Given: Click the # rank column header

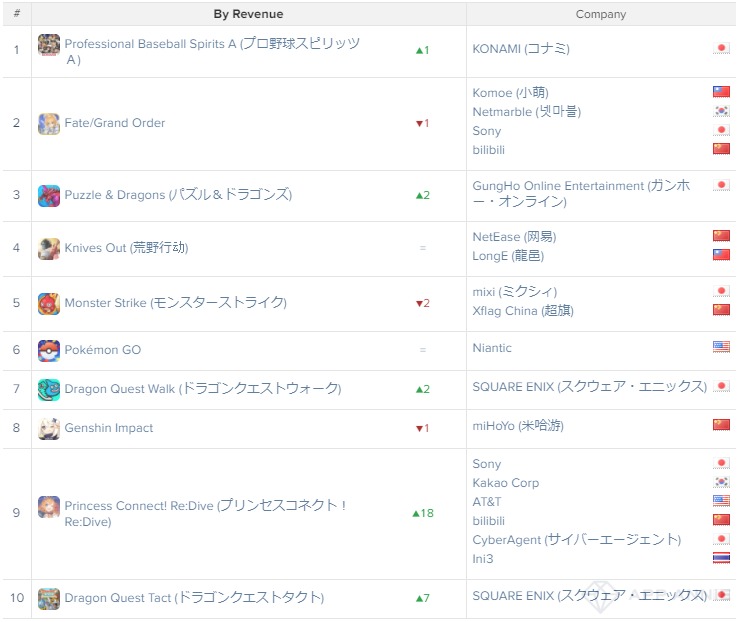Looking at the screenshot, I should (17, 13).
